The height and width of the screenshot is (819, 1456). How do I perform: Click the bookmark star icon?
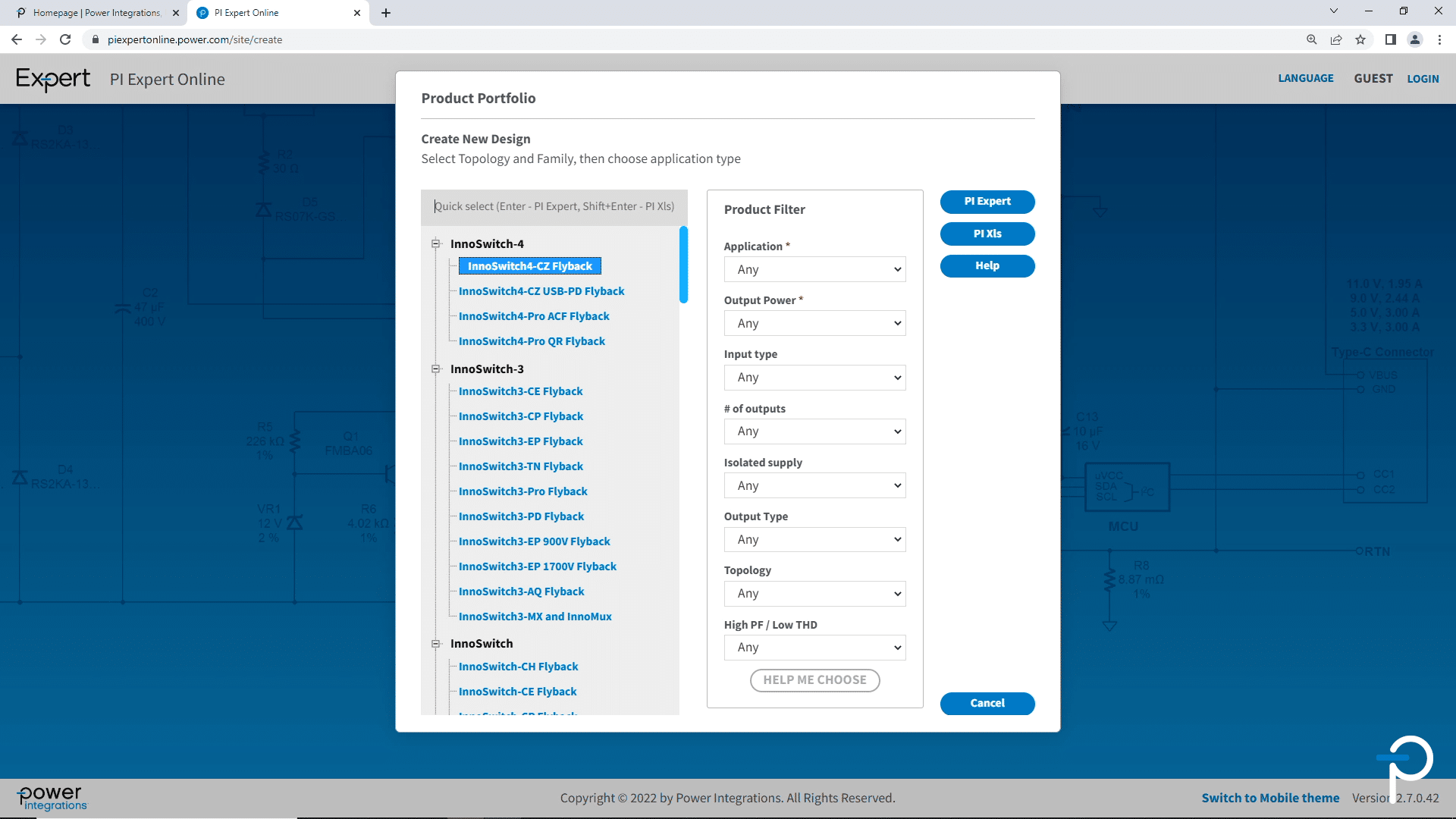pyautogui.click(x=1360, y=39)
